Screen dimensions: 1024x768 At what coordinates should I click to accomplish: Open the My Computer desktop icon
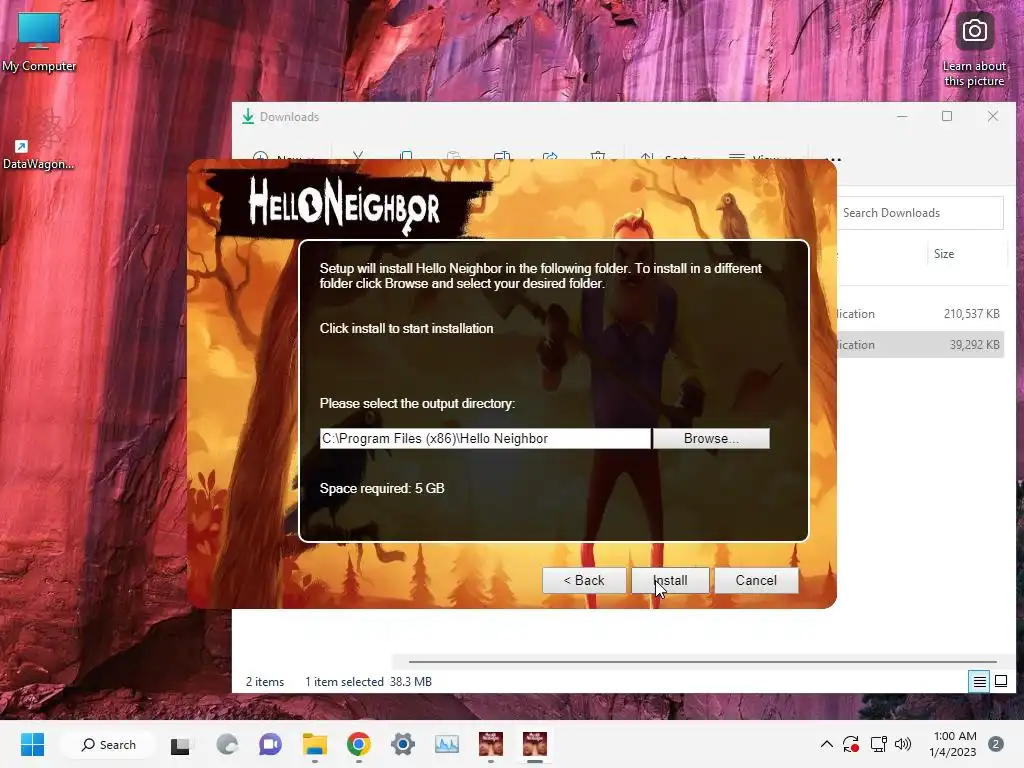(39, 42)
